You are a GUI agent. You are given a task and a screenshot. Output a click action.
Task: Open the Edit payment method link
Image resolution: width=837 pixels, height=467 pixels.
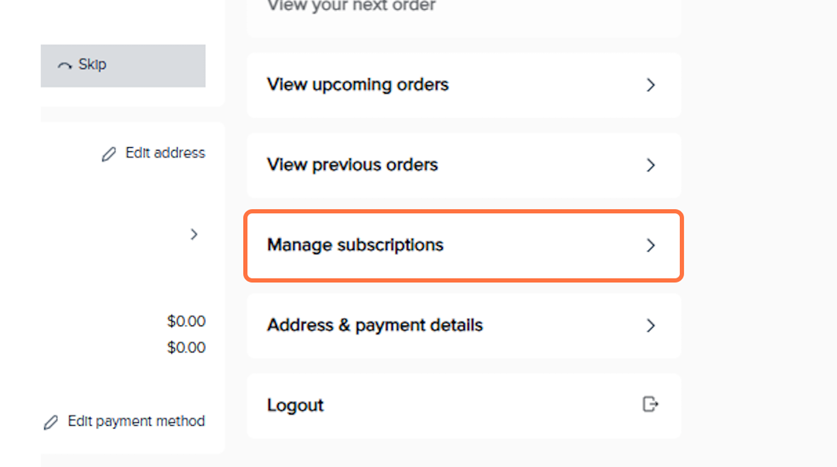click(x=136, y=421)
